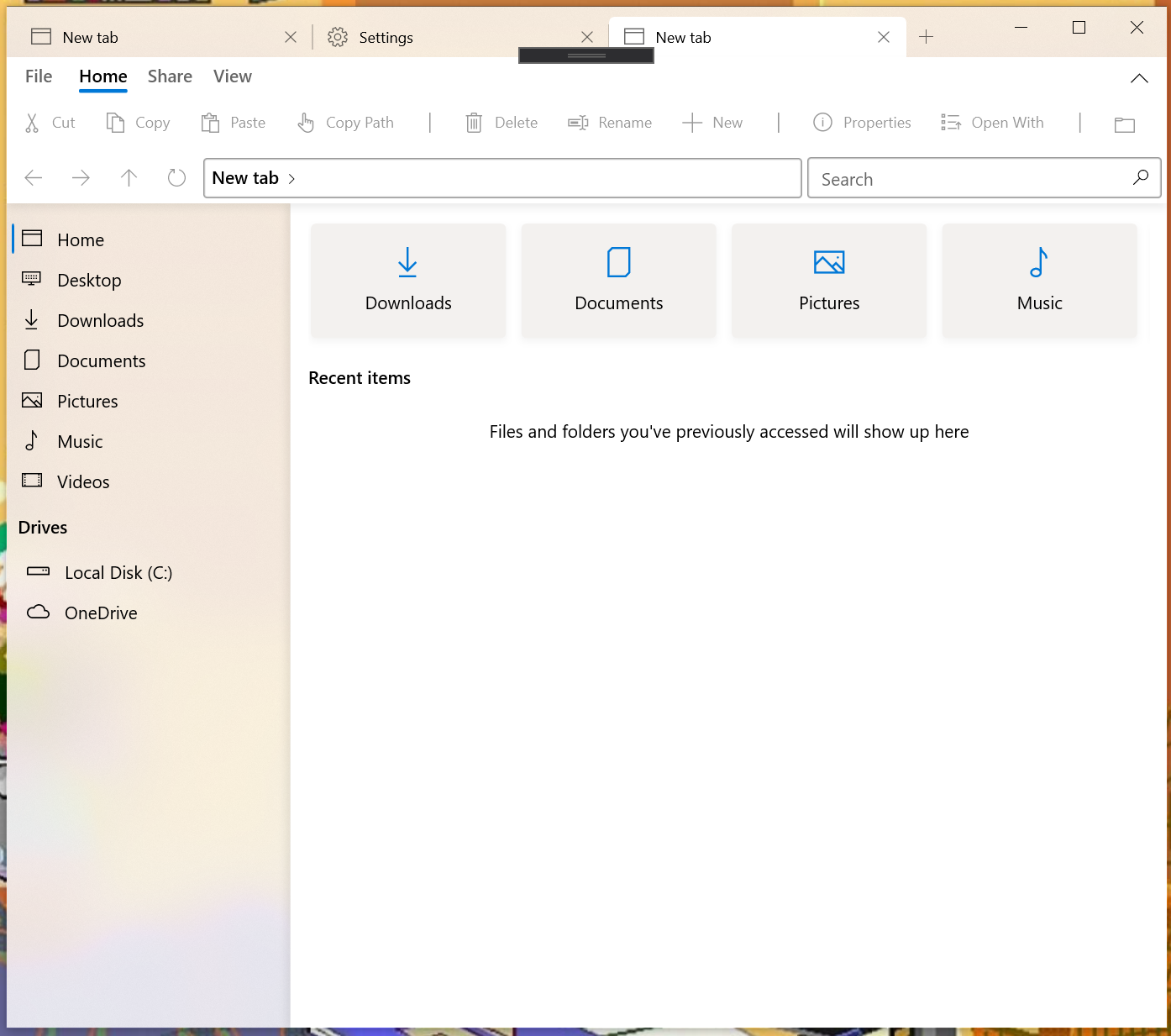
Task: Select the Rename tool
Action: click(610, 122)
